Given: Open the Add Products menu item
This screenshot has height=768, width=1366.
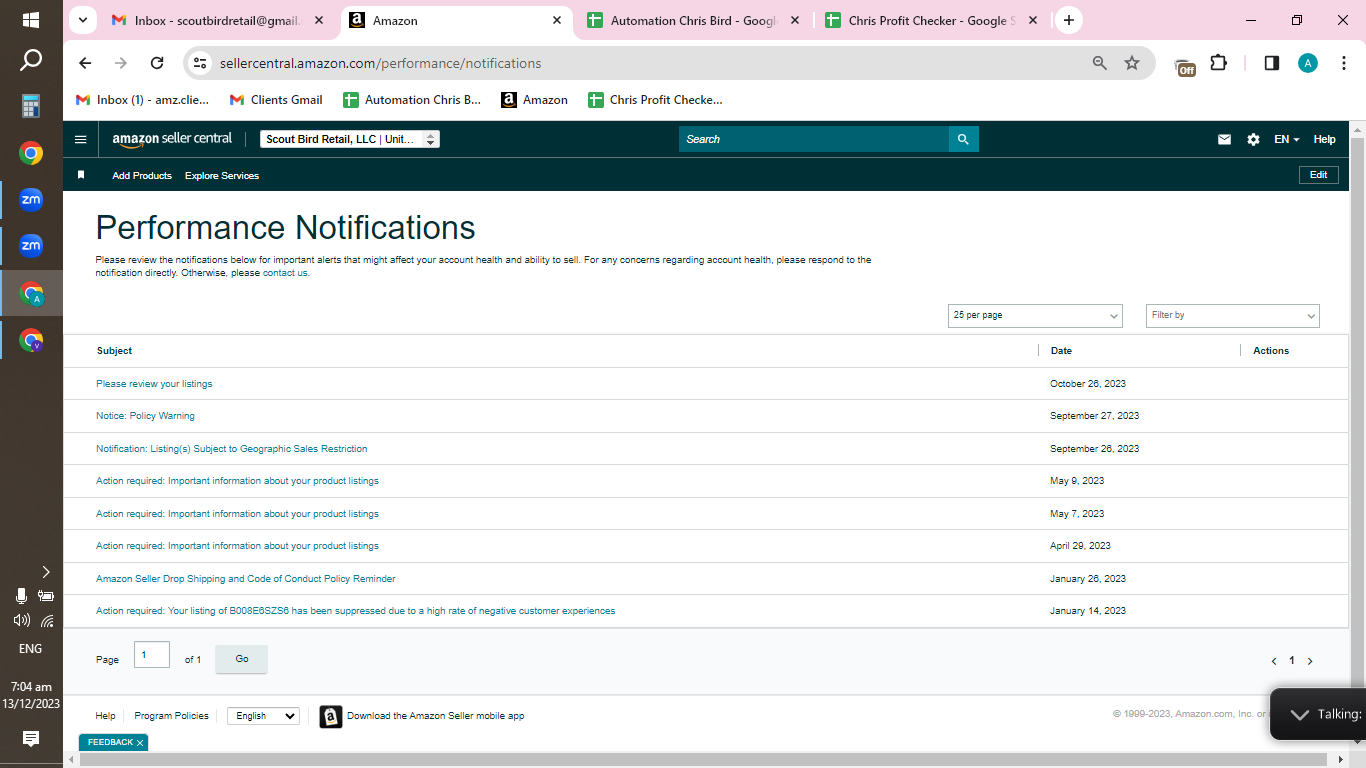Looking at the screenshot, I should [142, 176].
